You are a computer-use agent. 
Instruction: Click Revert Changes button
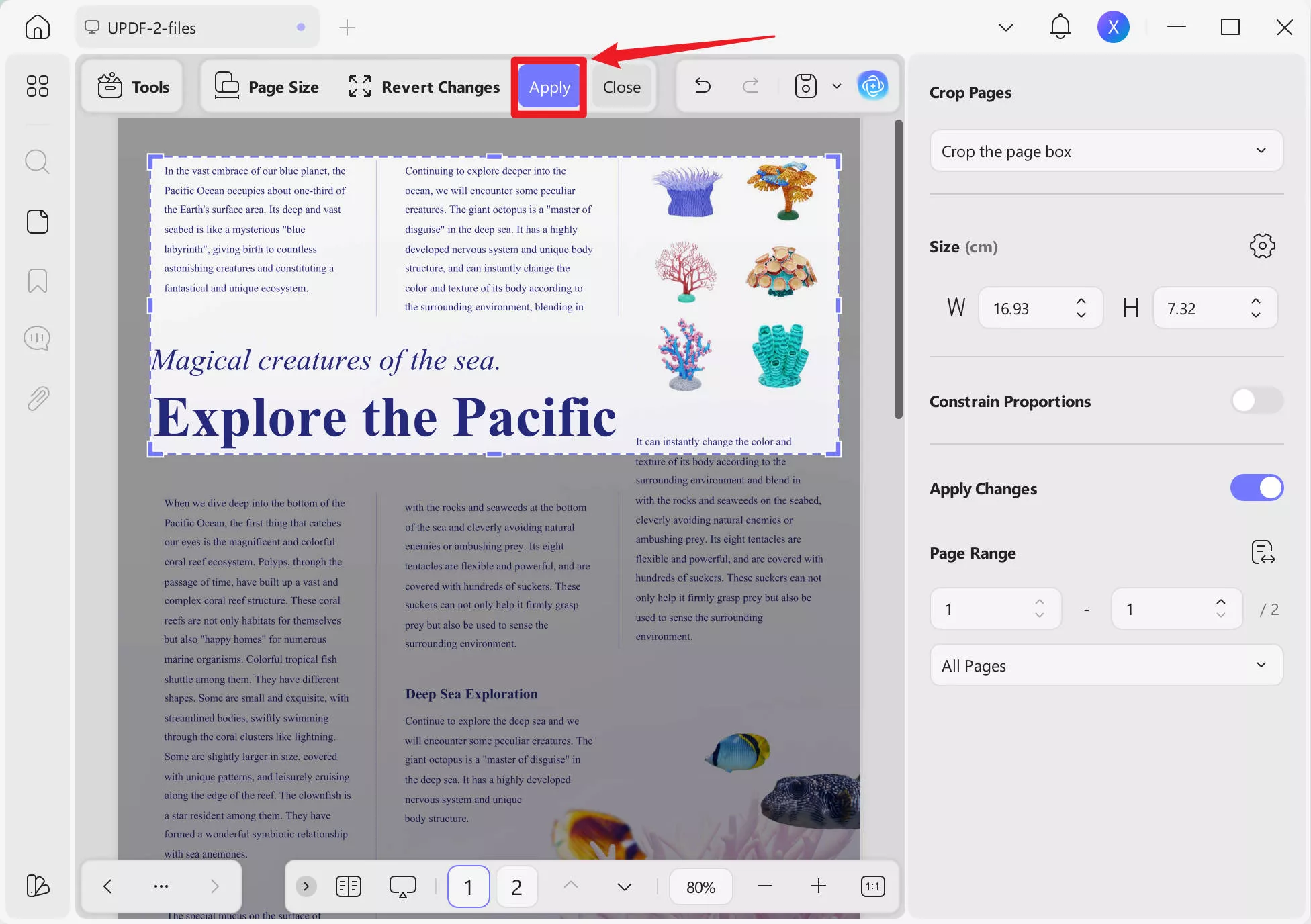click(424, 87)
